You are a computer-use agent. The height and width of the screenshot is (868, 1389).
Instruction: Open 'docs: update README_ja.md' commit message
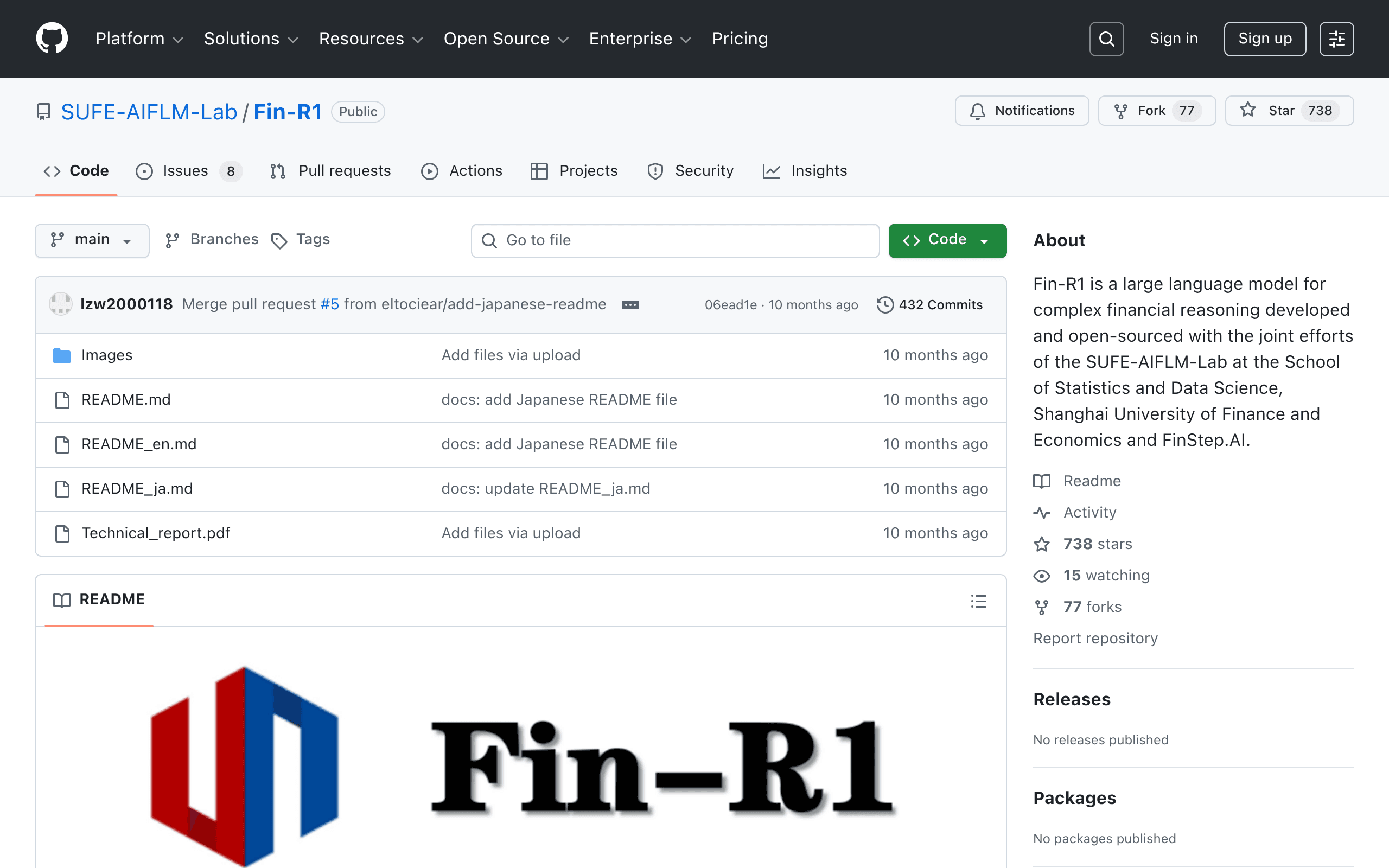[546, 489]
